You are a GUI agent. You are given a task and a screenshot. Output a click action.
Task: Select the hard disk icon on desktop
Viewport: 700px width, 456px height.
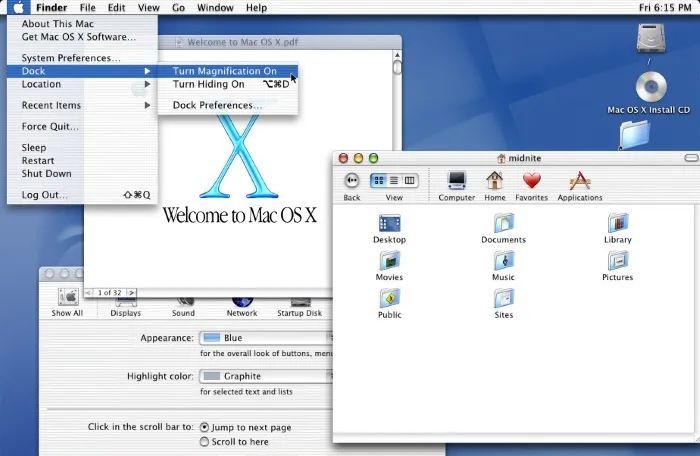click(651, 39)
